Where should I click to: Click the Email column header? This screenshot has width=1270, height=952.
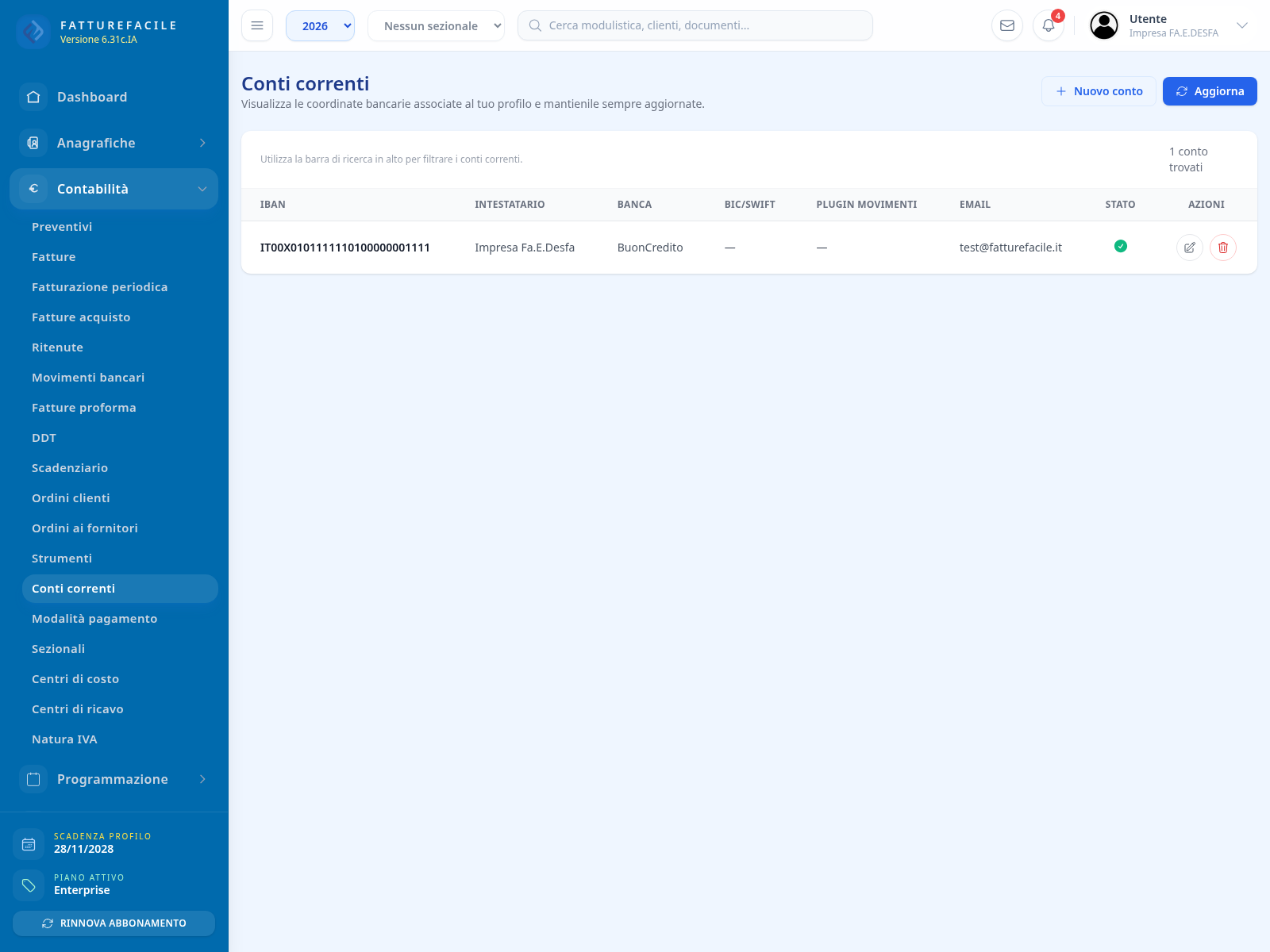975,205
